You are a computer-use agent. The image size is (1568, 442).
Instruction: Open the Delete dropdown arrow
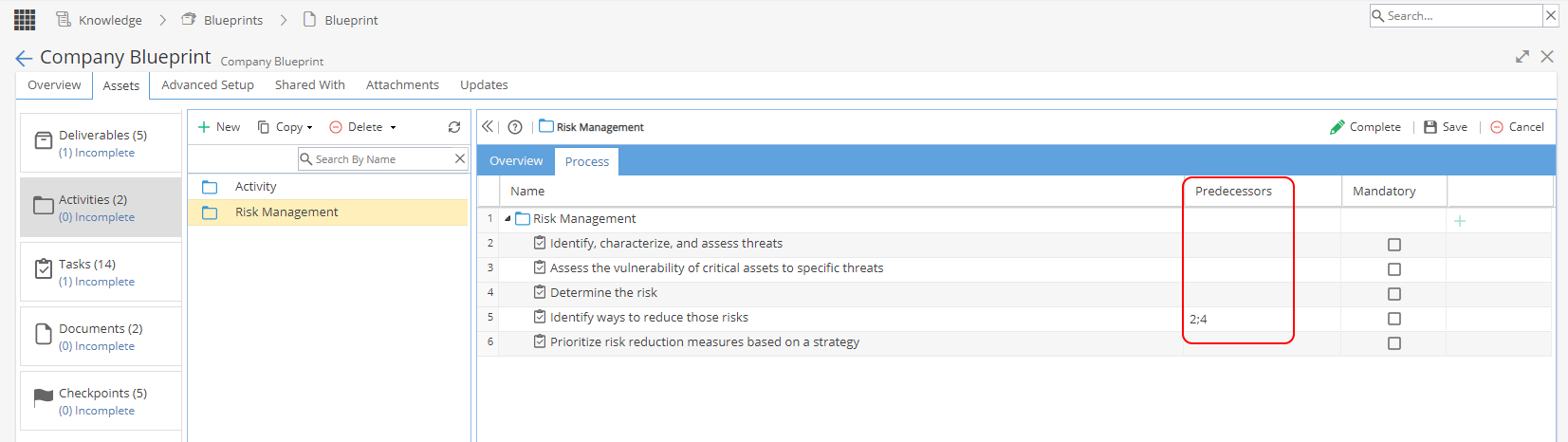coord(394,127)
